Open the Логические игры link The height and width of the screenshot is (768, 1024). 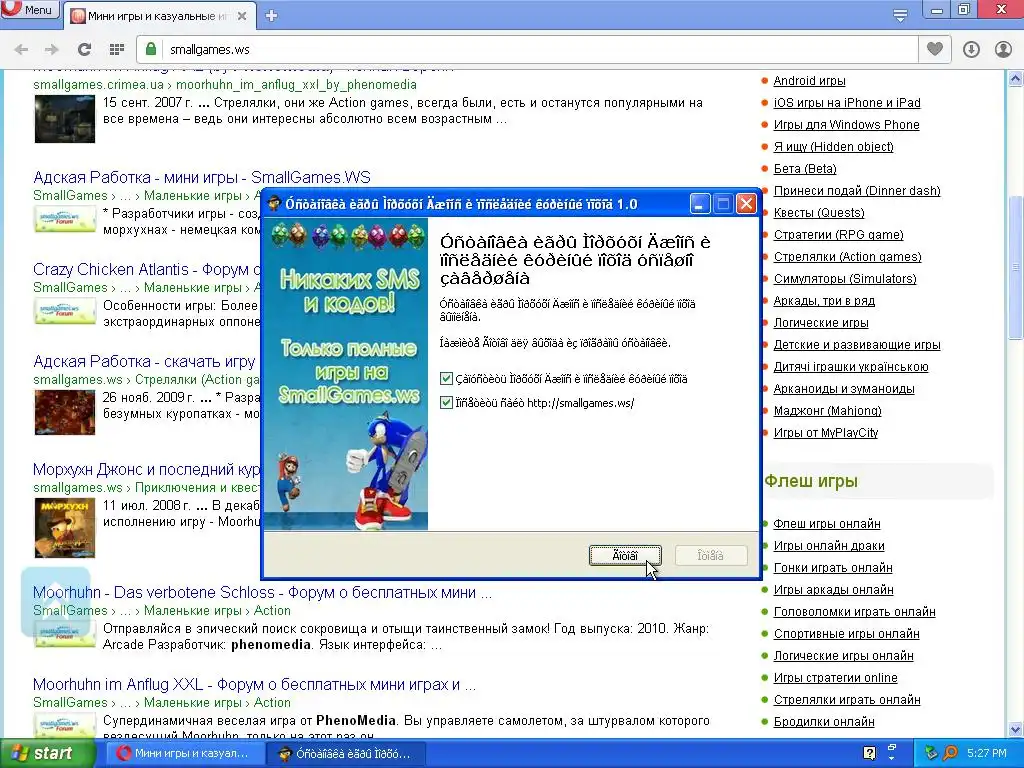point(821,323)
